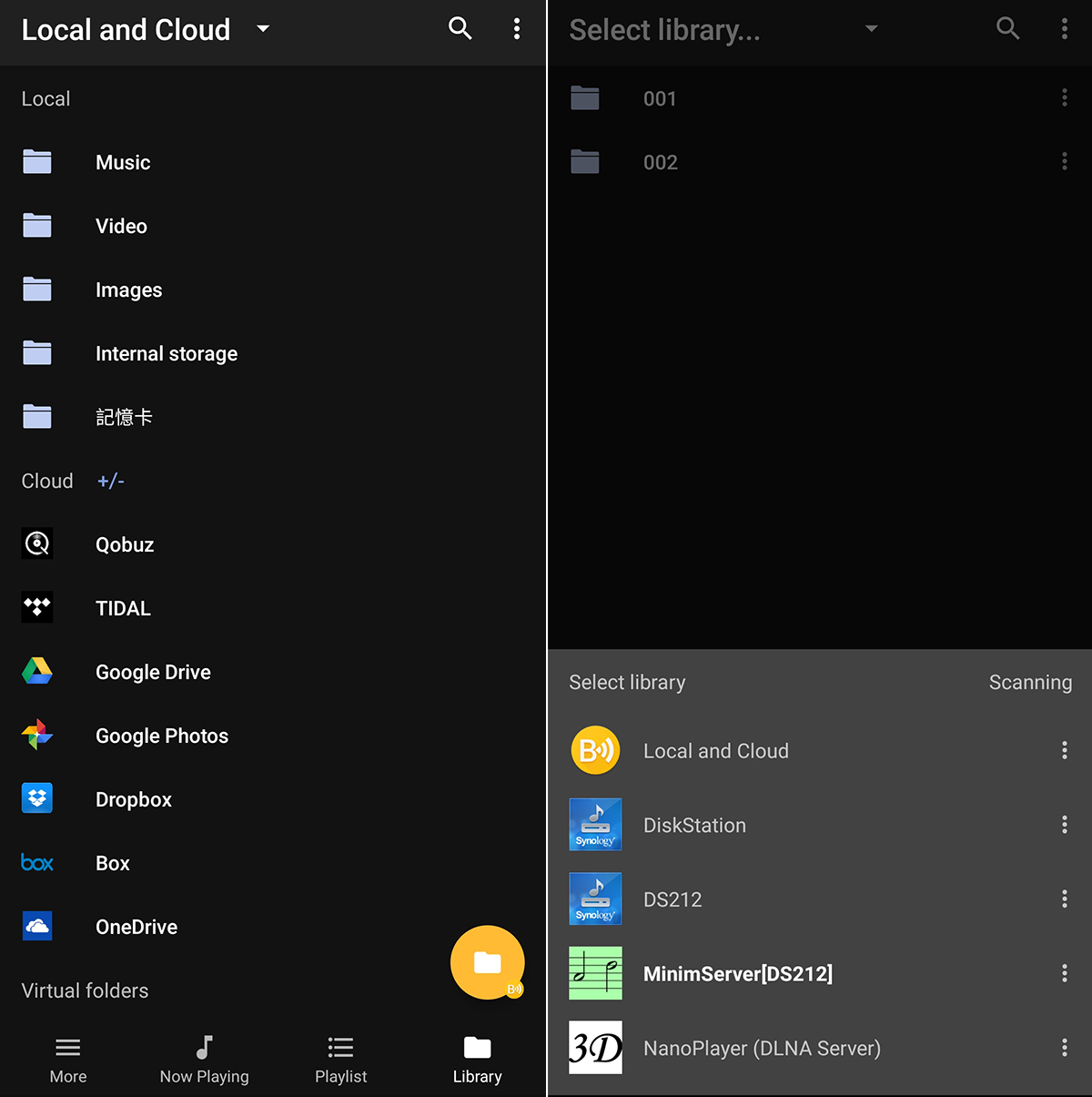Expand the Local and Cloud library dropdown
This screenshot has width=1092, height=1097.
coord(263,29)
